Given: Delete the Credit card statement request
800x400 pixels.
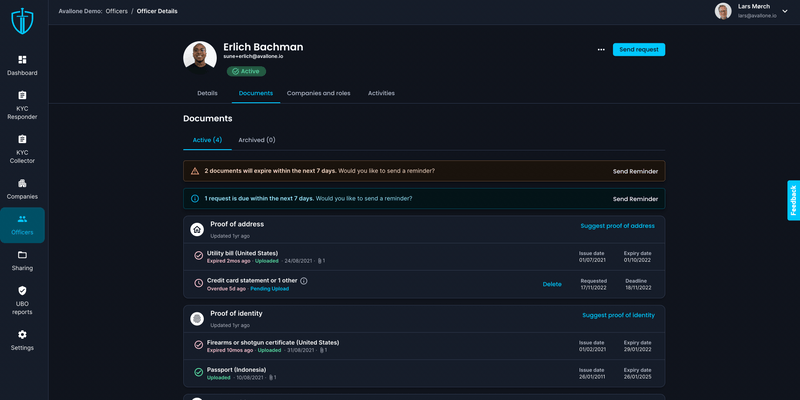Looking at the screenshot, I should (552, 284).
